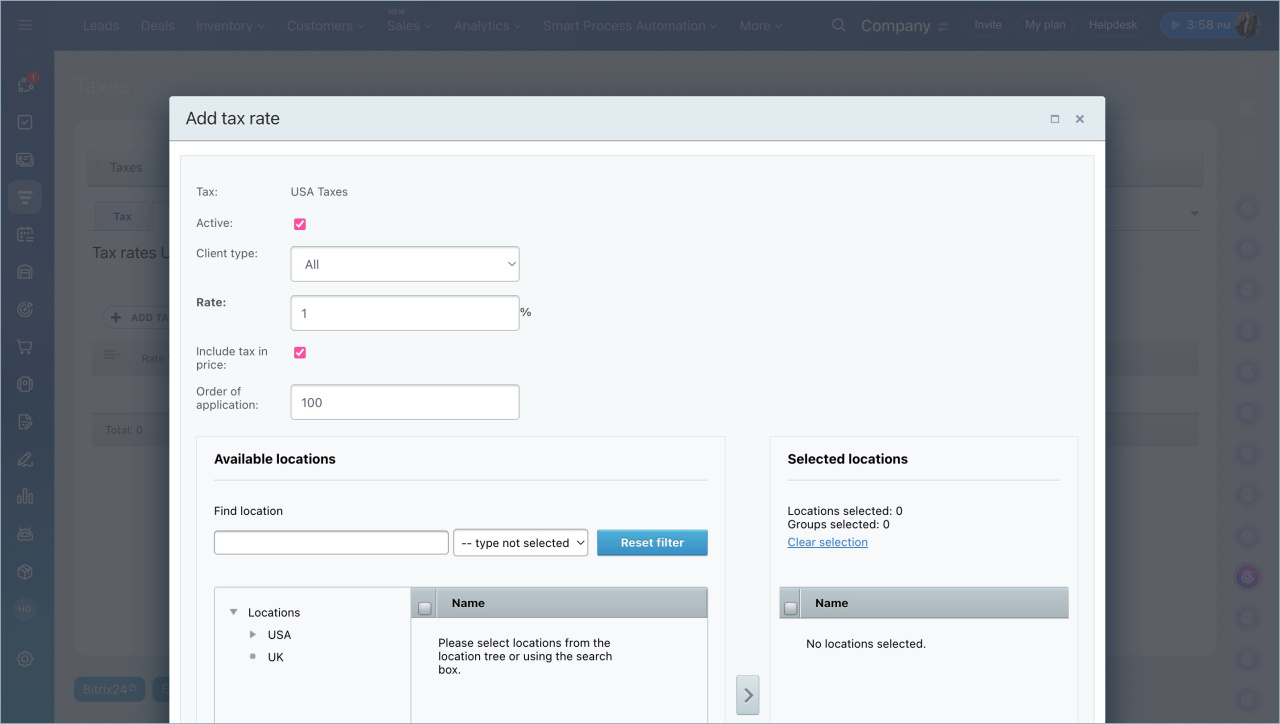Open the shopping cart icon in sidebar
This screenshot has width=1280, height=724.
25,347
